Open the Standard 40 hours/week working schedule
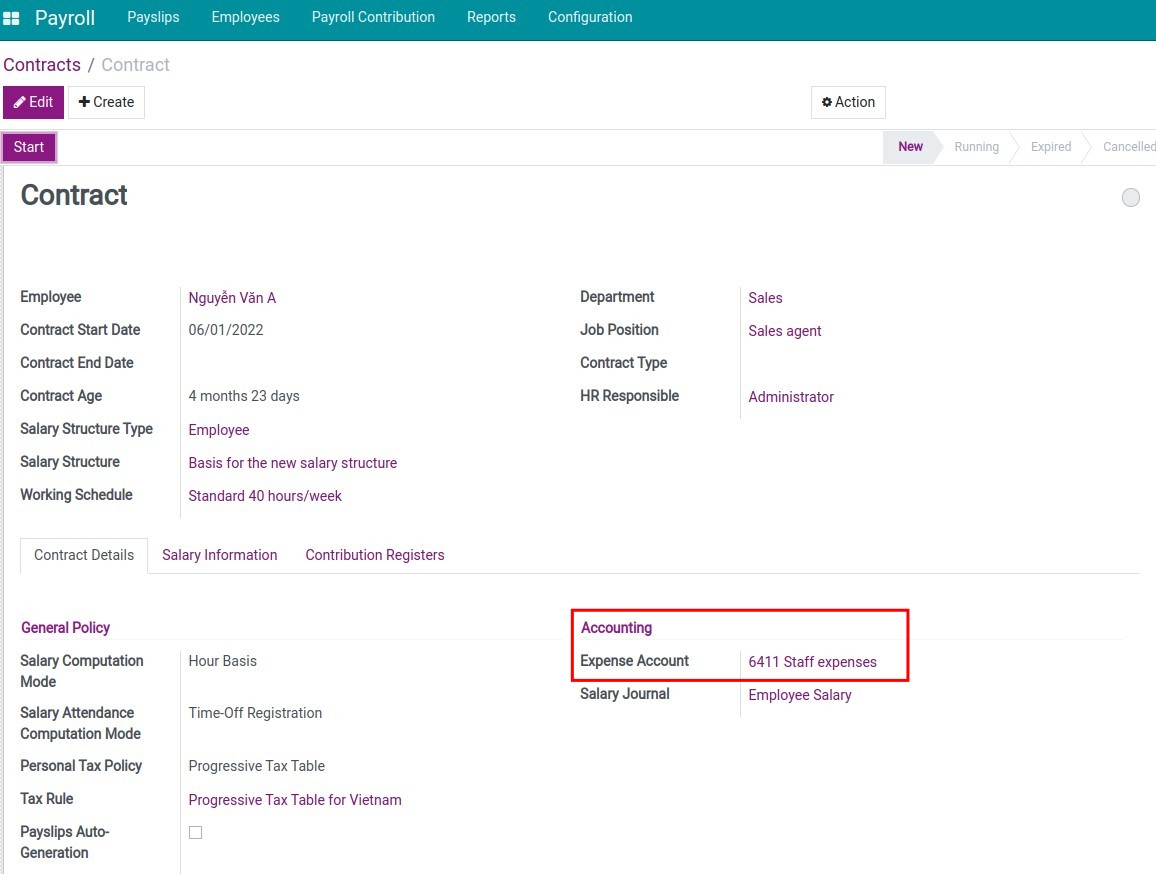The image size is (1156, 874). tap(265, 496)
